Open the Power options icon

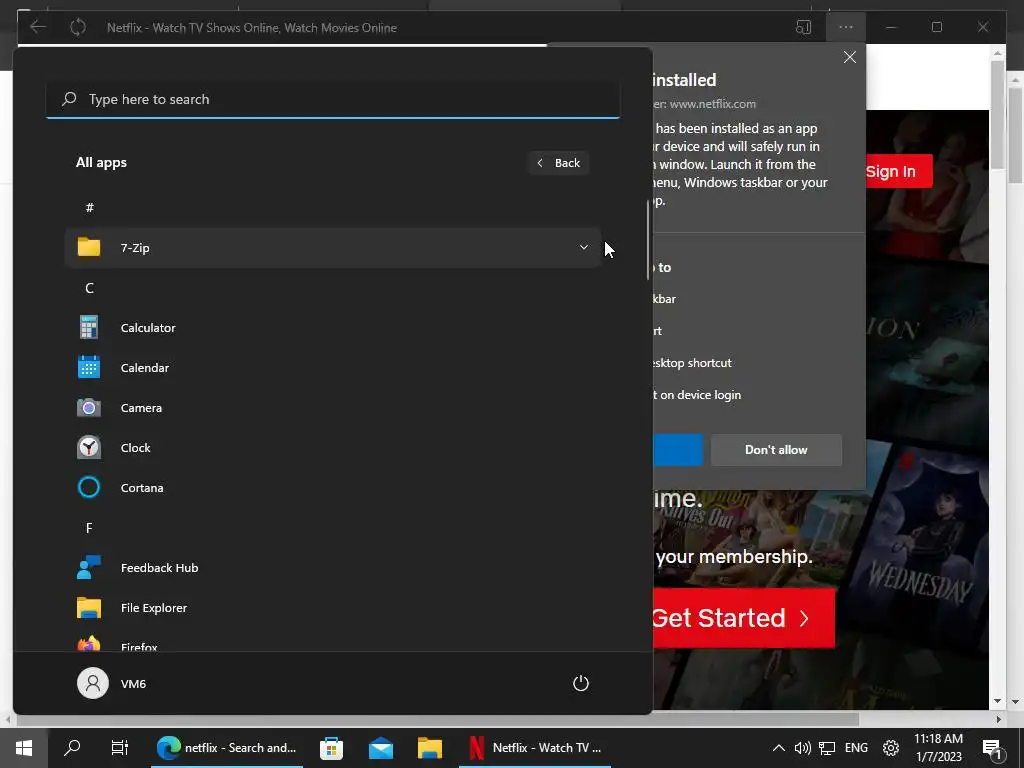point(581,683)
